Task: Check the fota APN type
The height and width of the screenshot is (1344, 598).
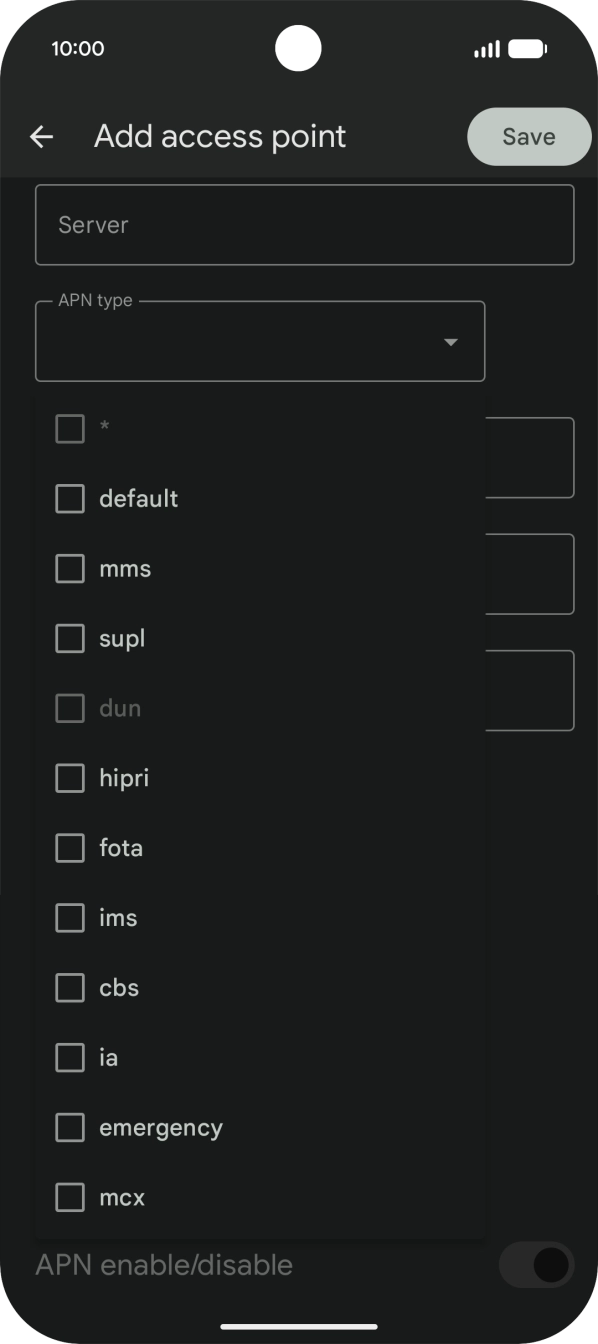Action: pyautogui.click(x=69, y=848)
